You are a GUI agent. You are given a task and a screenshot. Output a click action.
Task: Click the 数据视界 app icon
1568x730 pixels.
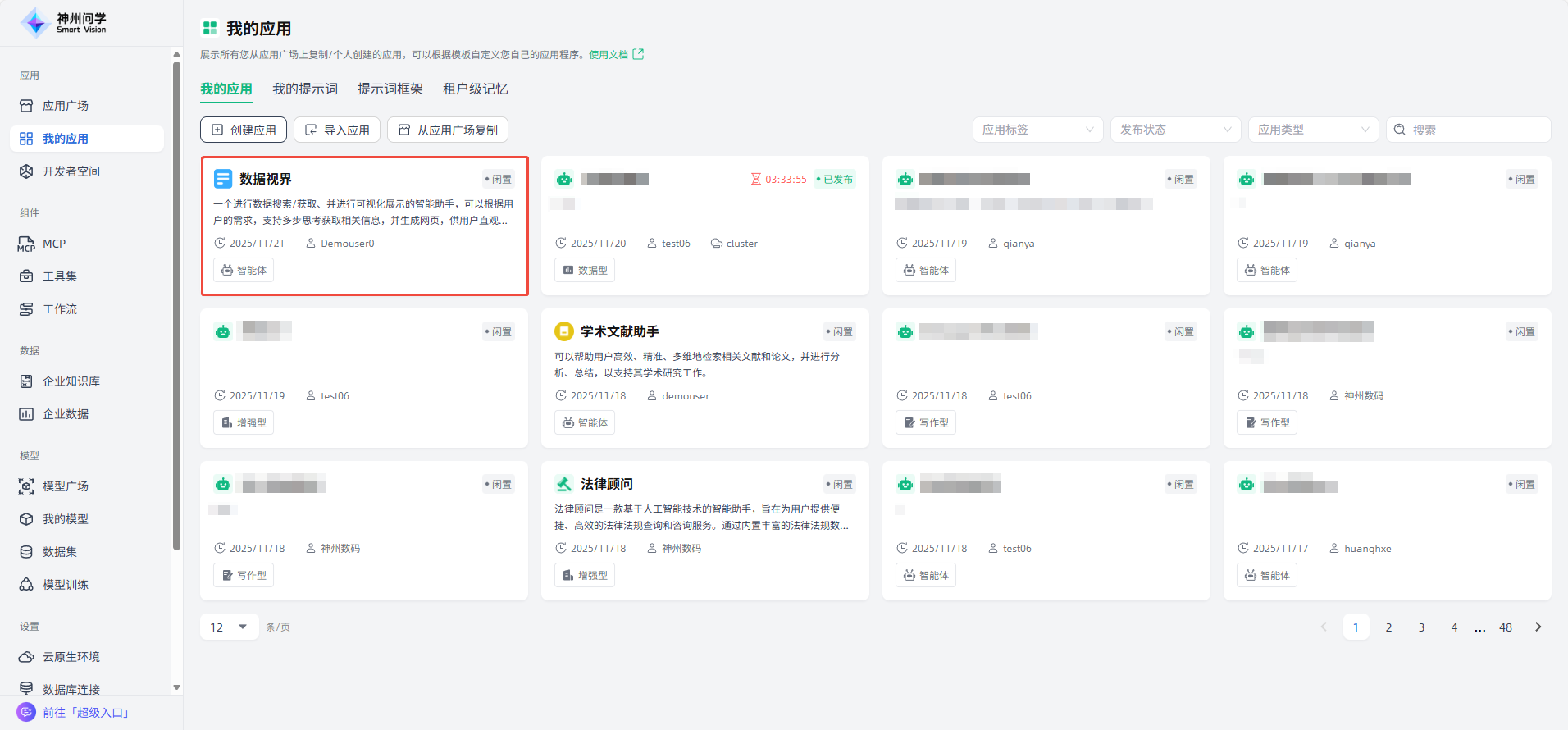click(223, 179)
